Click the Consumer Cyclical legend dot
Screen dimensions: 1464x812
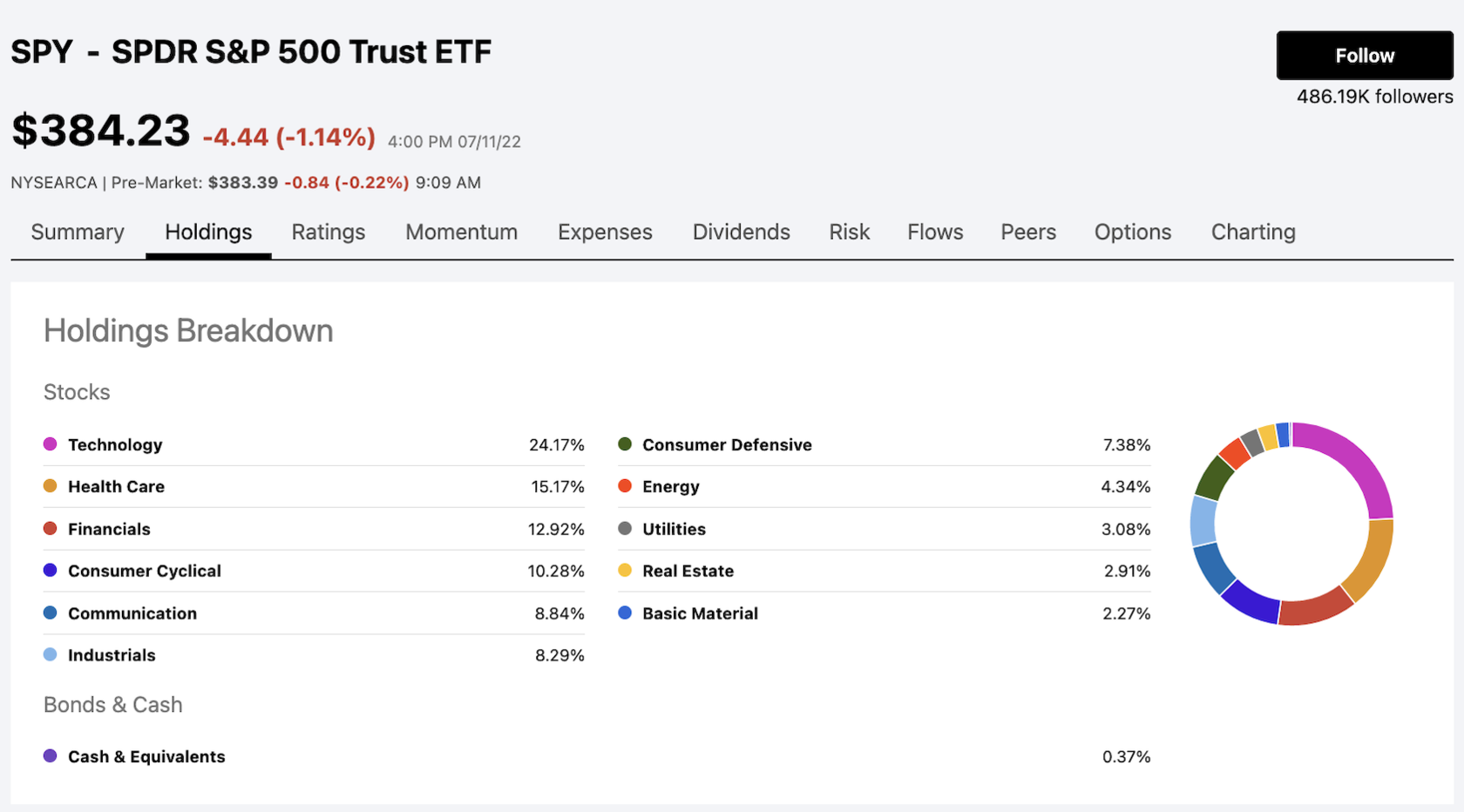51,571
